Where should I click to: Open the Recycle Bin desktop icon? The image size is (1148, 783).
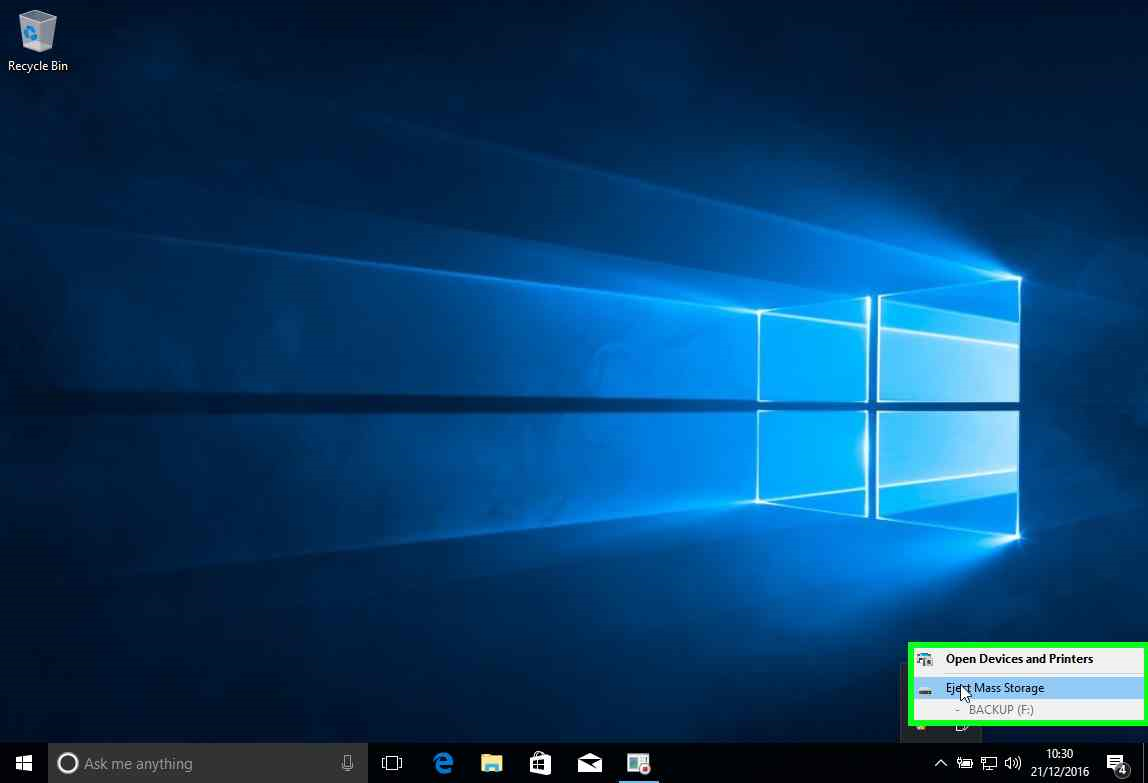click(x=37, y=41)
